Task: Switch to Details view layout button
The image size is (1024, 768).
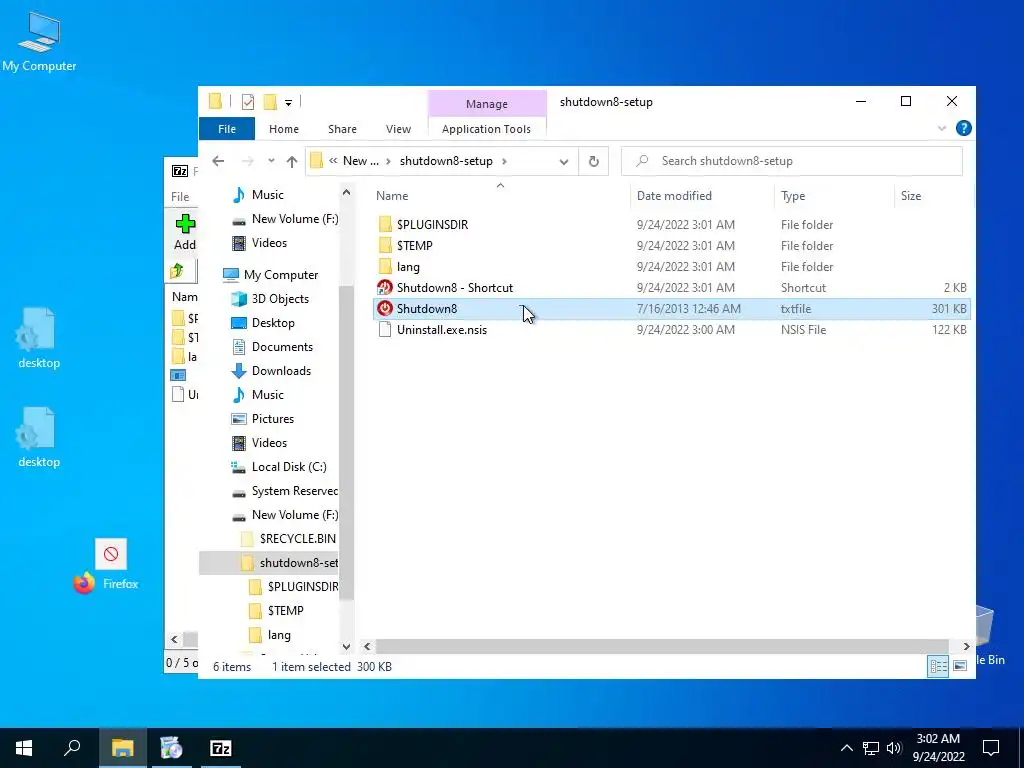Action: (x=938, y=666)
